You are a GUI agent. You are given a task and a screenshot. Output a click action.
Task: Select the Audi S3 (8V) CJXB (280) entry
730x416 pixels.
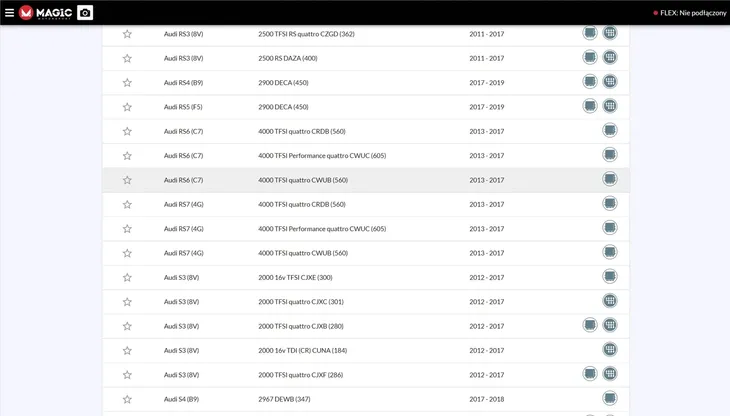(366, 326)
